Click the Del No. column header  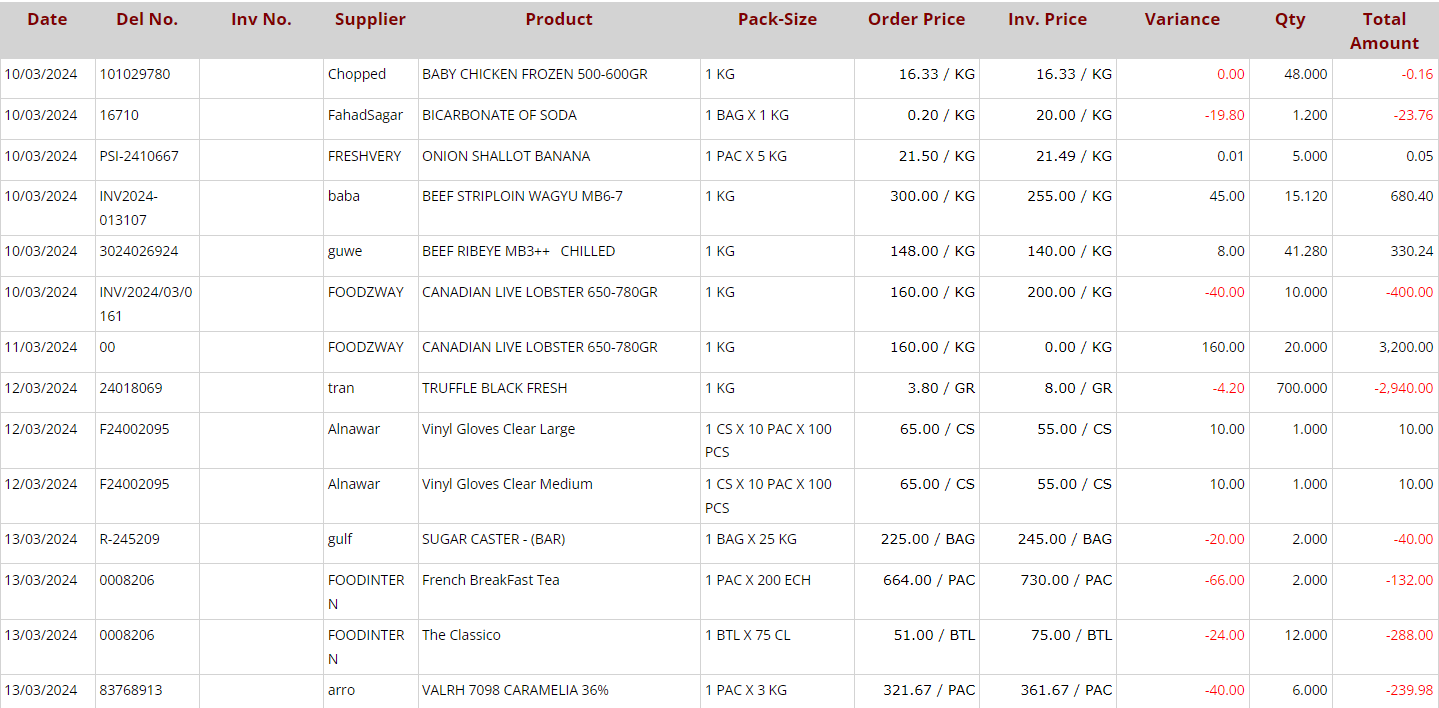(147, 20)
